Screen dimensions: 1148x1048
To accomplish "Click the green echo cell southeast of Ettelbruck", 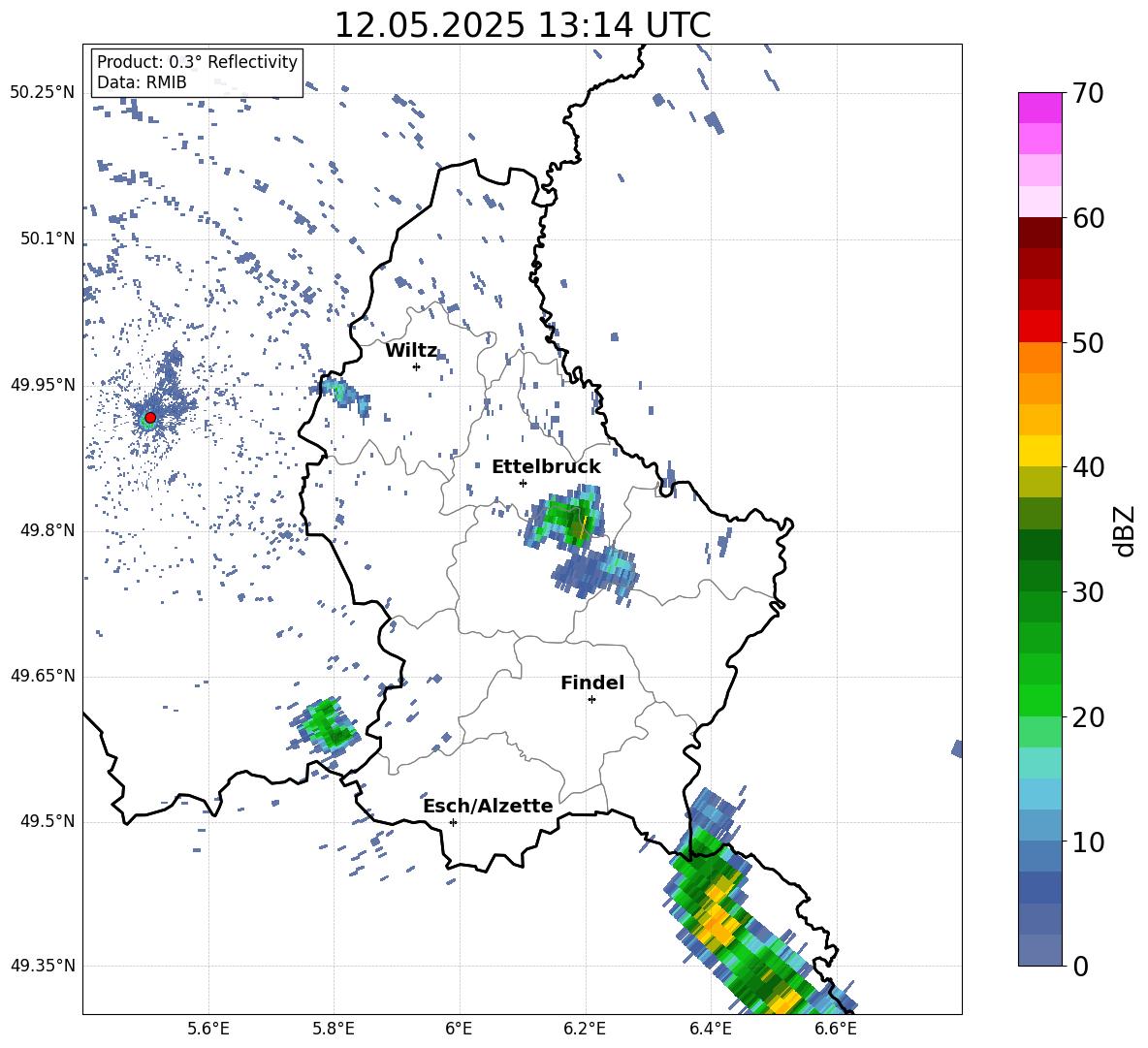I will click(x=565, y=518).
